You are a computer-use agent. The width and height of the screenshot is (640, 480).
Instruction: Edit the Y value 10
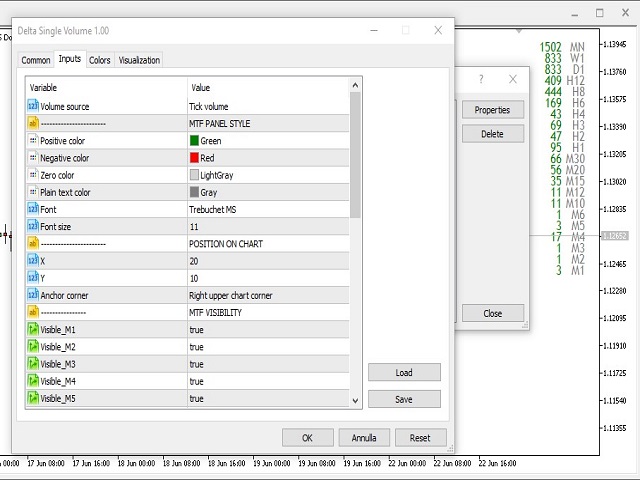[268, 278]
